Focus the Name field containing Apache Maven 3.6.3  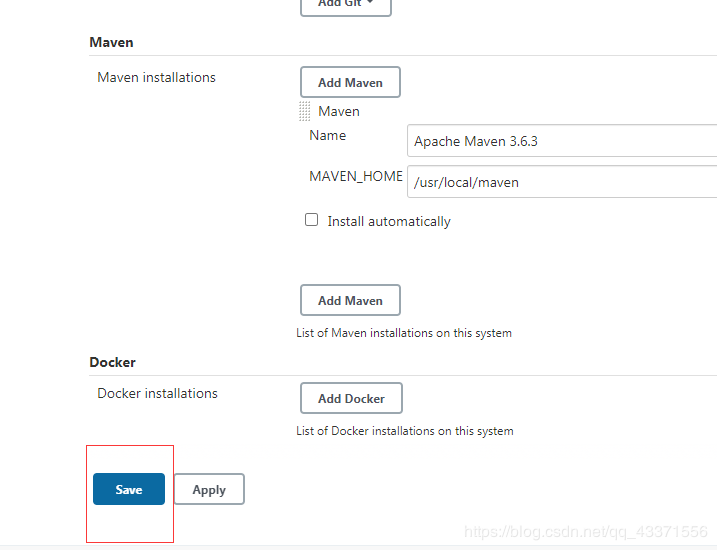point(562,141)
